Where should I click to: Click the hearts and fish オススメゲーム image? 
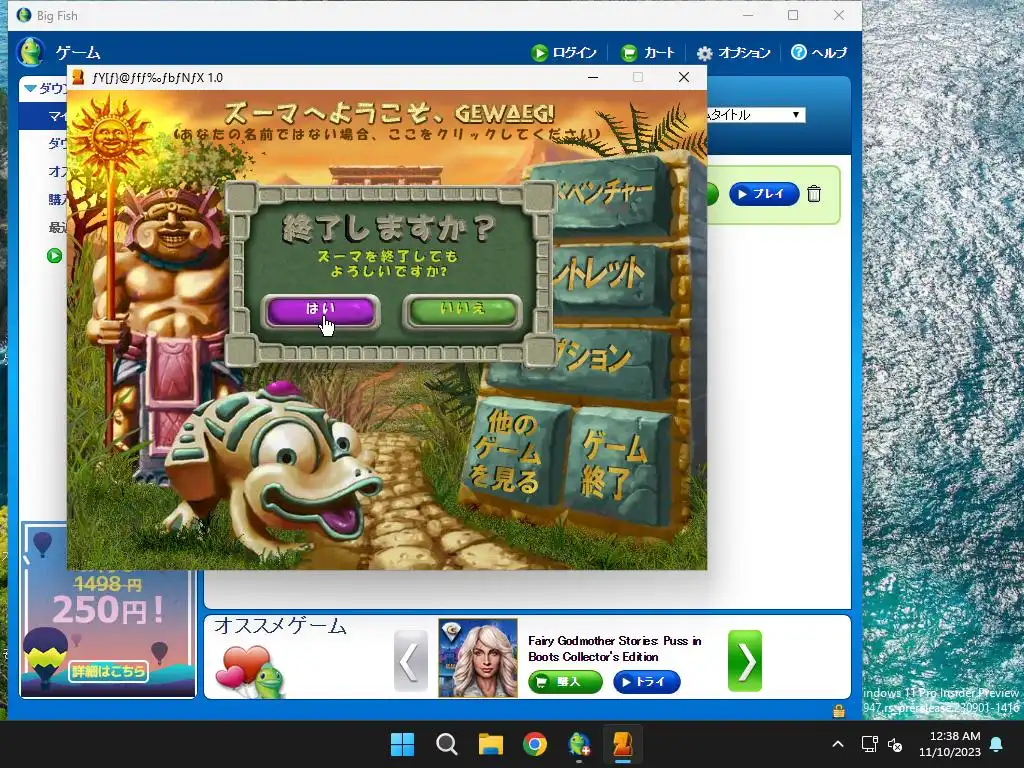(251, 671)
